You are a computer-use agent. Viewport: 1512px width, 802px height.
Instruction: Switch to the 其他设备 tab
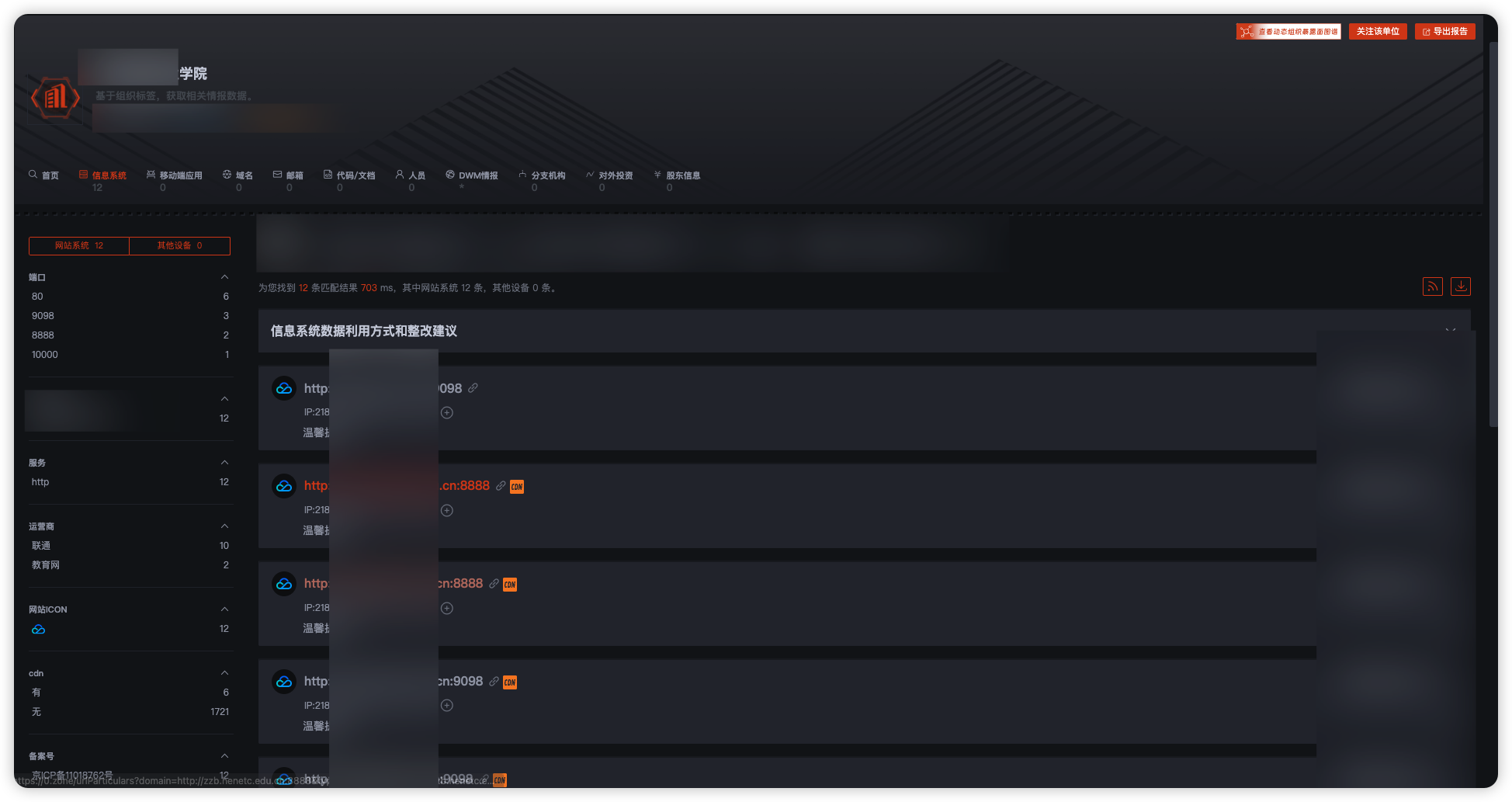tap(179, 245)
